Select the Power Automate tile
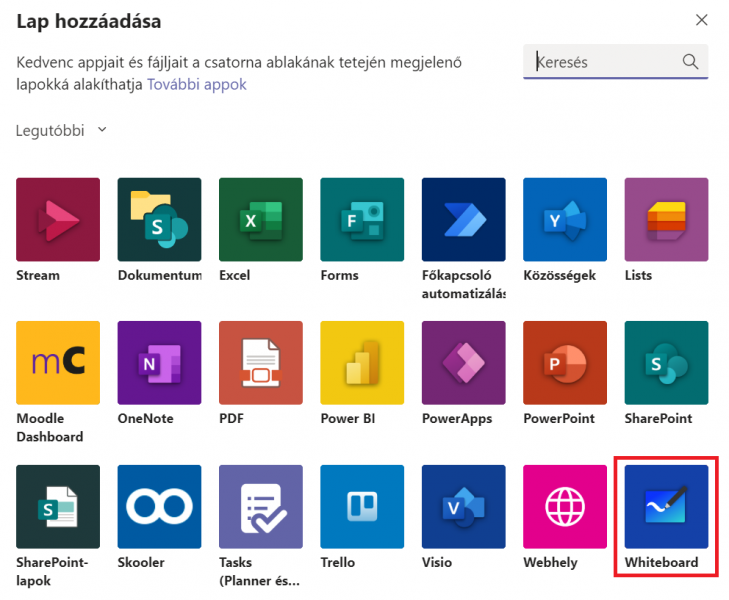Viewport: 729px width, 600px height. [x=464, y=219]
